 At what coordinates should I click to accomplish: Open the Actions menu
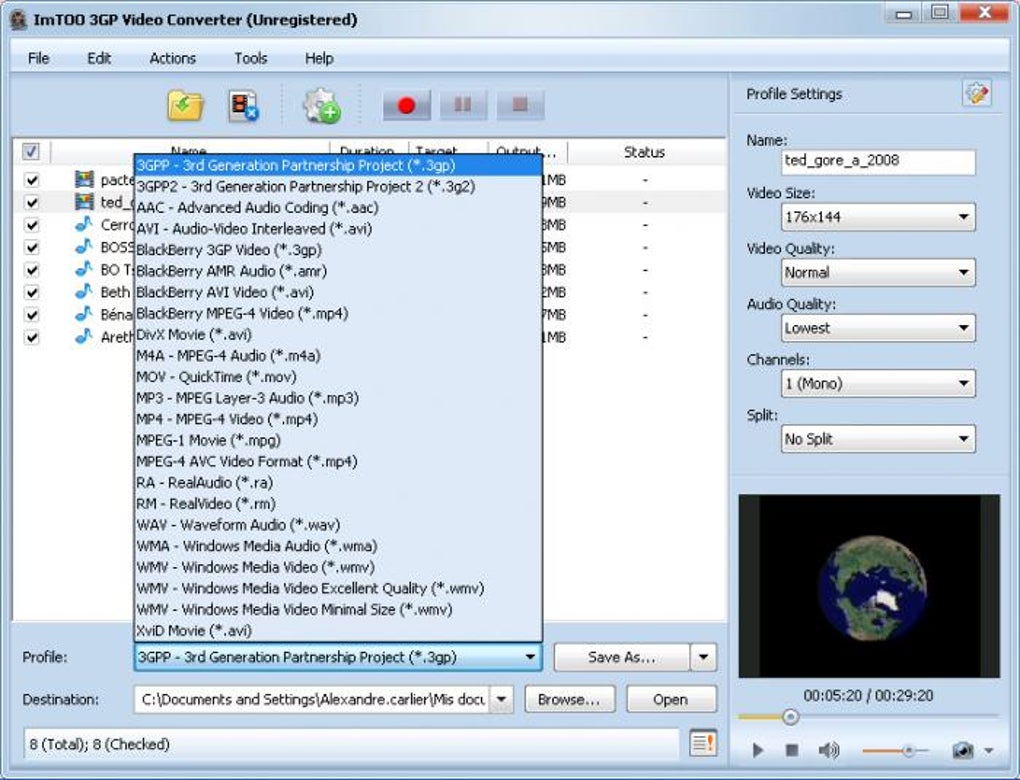[x=172, y=58]
